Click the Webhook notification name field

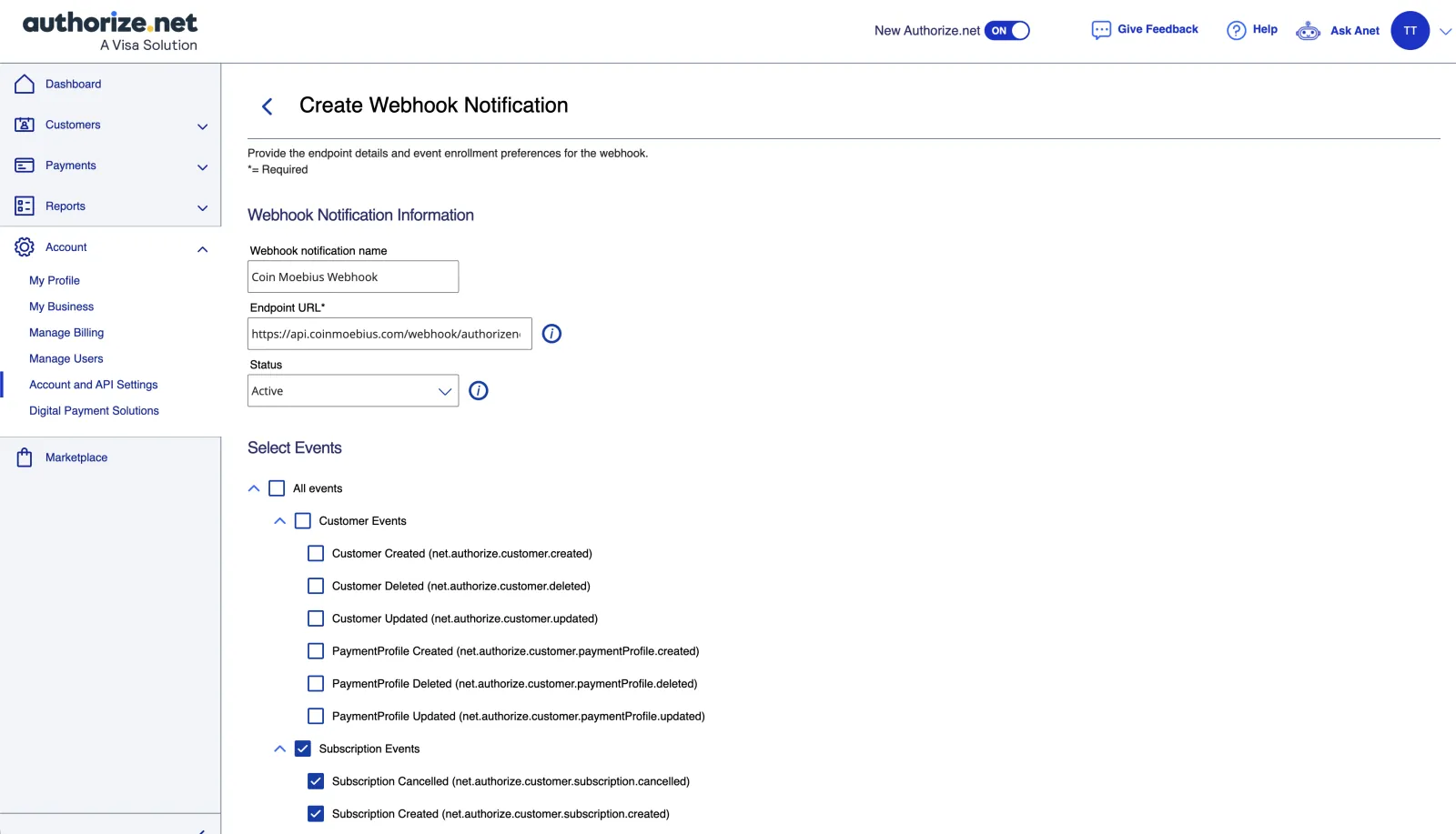pyautogui.click(x=353, y=276)
